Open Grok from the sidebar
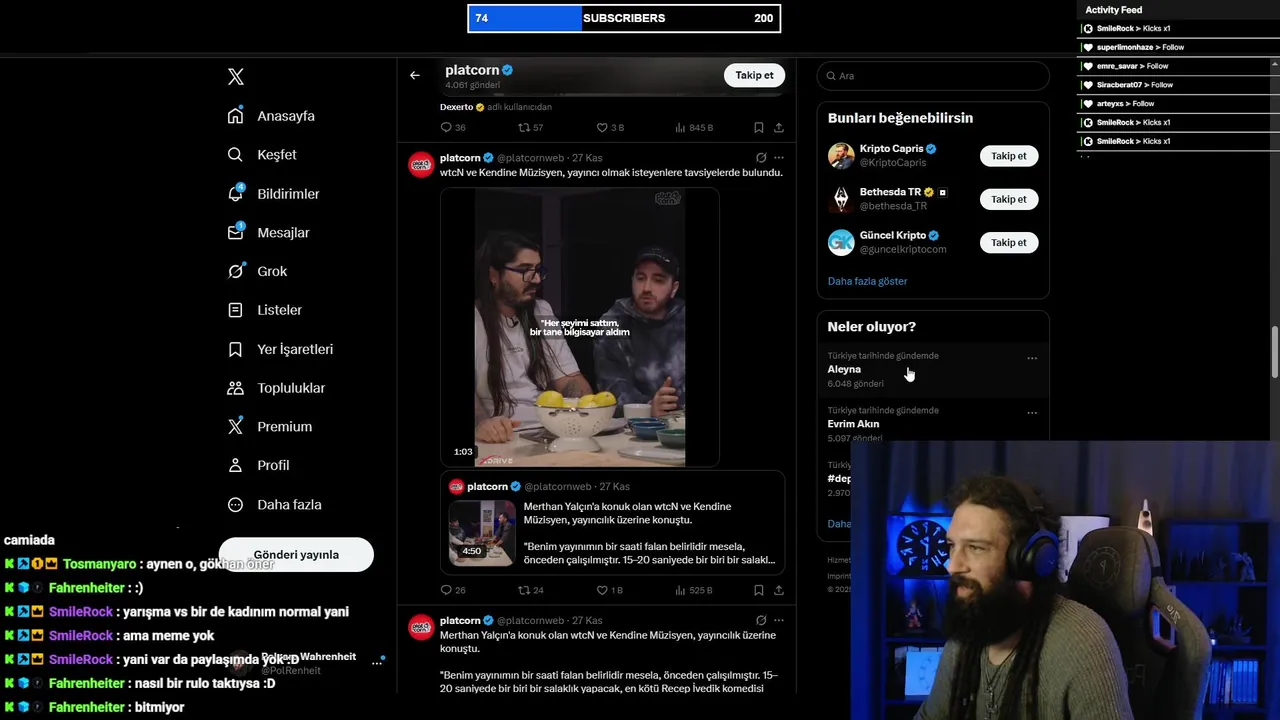Screen dimensions: 1280x720 click(x=271, y=271)
